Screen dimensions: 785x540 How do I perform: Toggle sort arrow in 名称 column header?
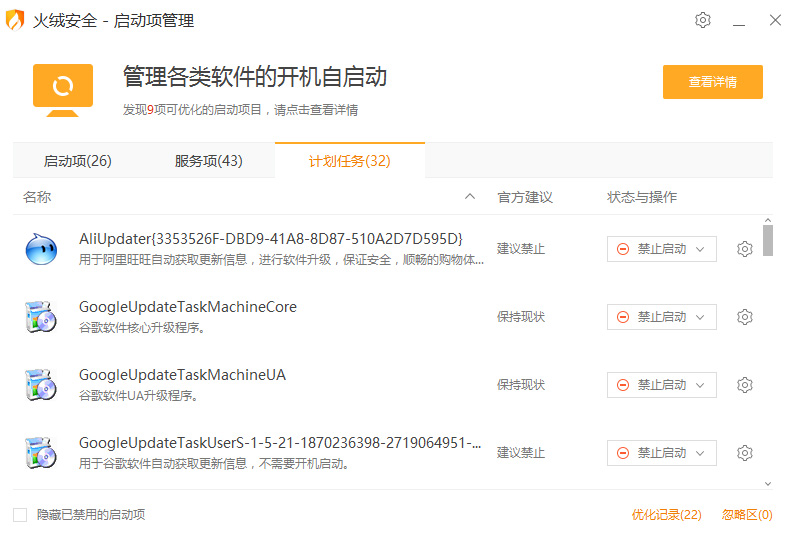[470, 197]
